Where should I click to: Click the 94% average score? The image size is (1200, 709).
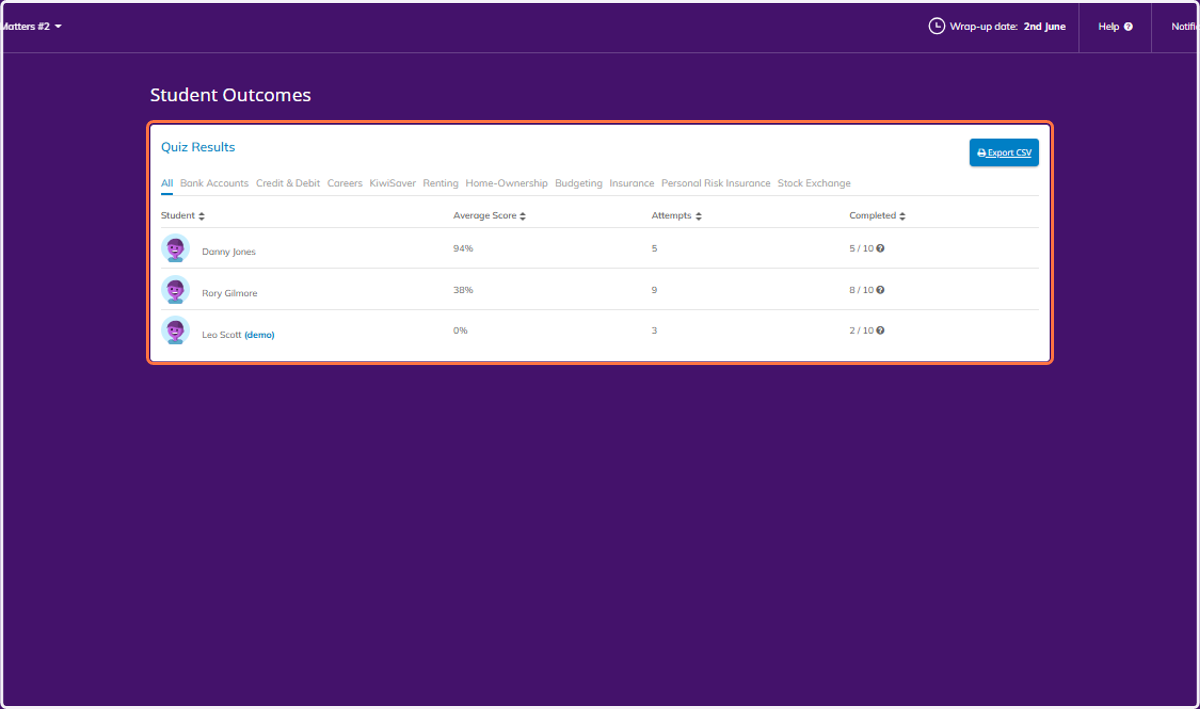click(463, 248)
